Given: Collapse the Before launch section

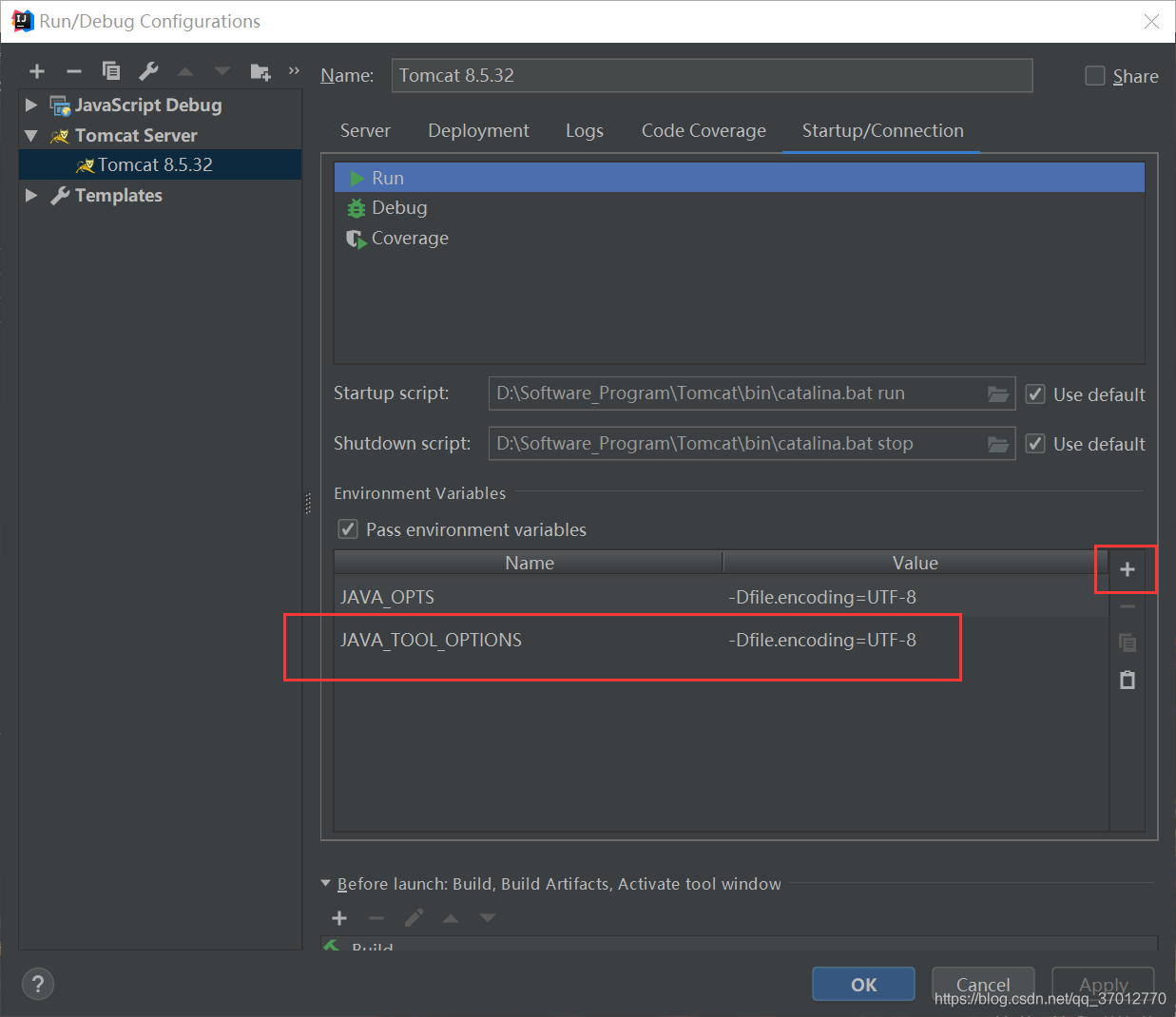Looking at the screenshot, I should (326, 884).
